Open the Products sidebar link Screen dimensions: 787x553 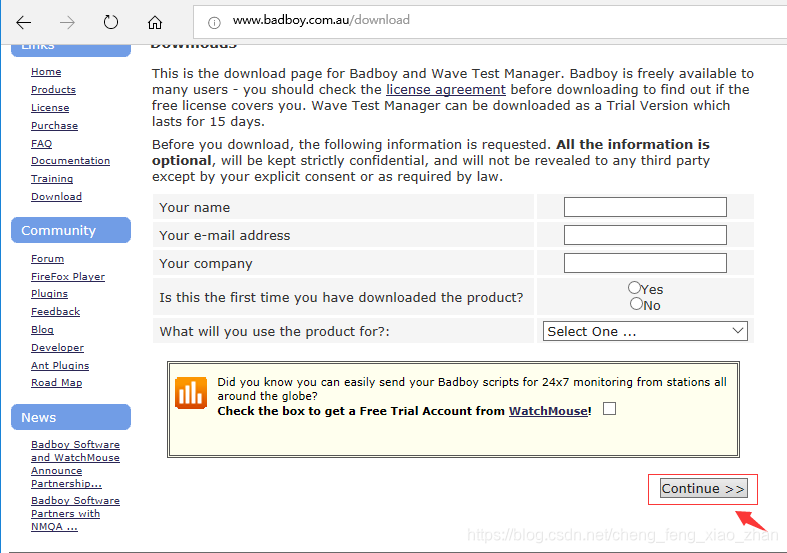click(53, 90)
